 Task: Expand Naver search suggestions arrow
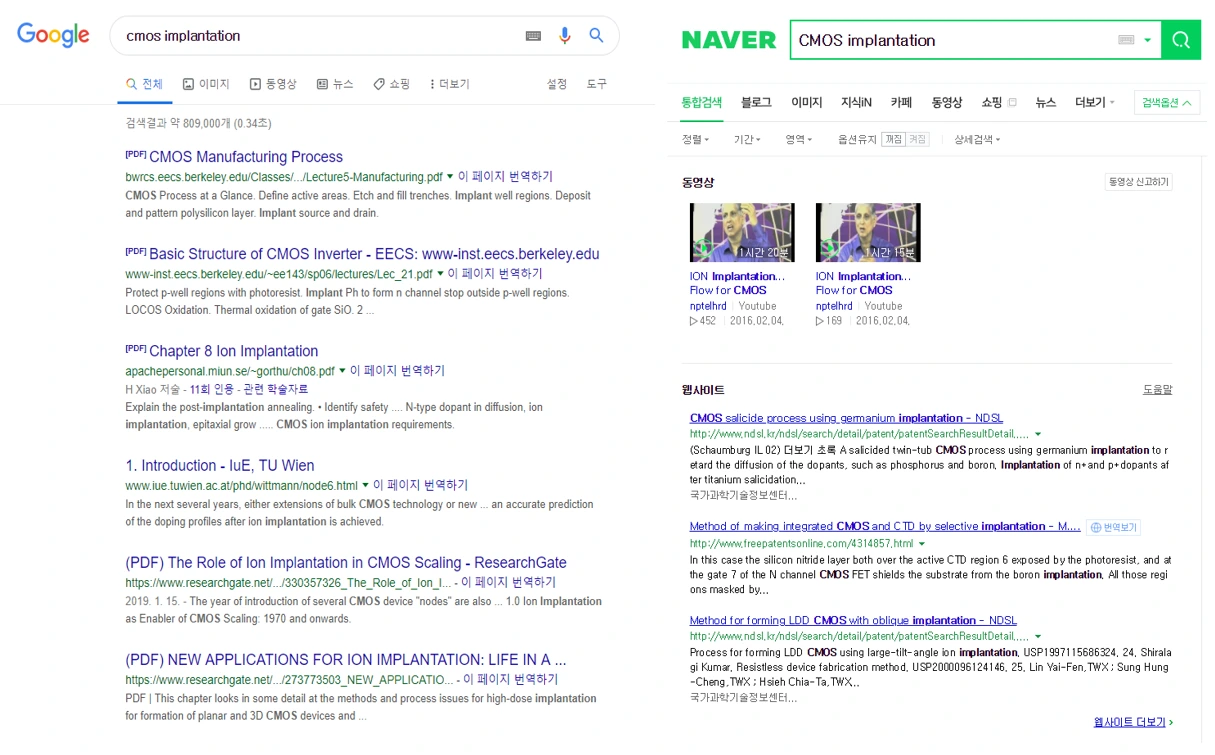click(x=1148, y=40)
